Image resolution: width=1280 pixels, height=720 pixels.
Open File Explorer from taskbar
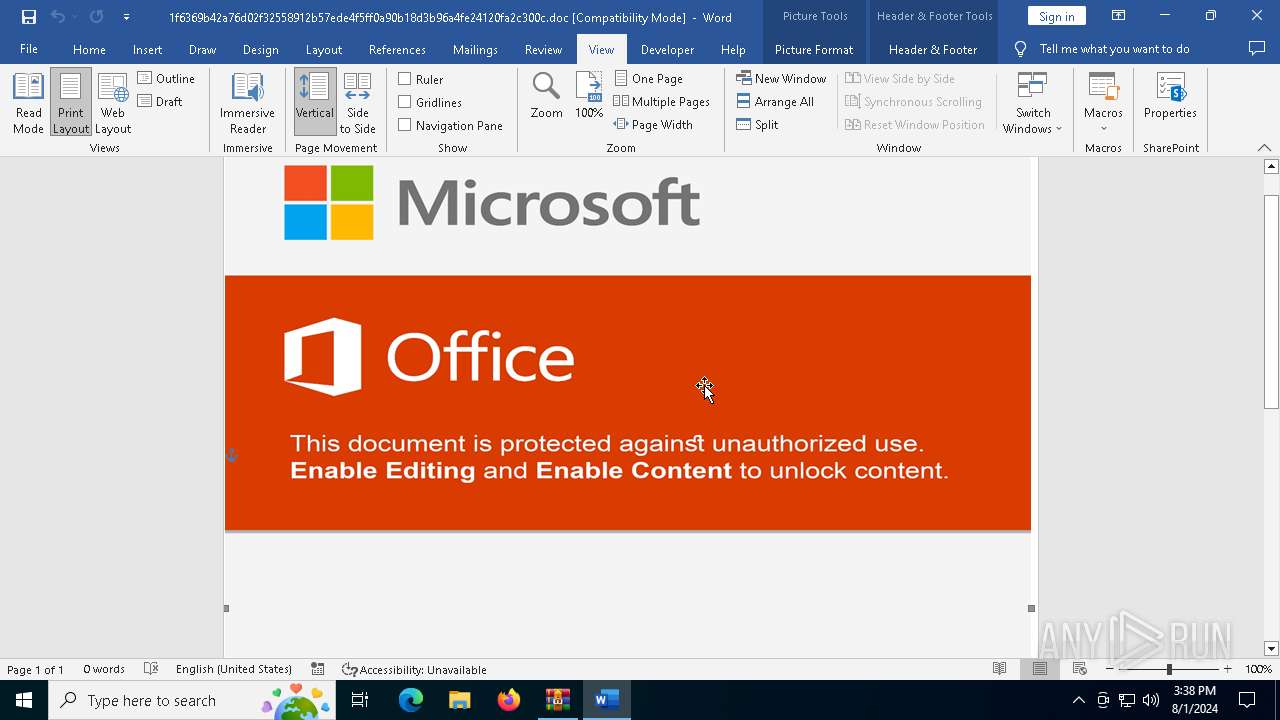coord(459,700)
